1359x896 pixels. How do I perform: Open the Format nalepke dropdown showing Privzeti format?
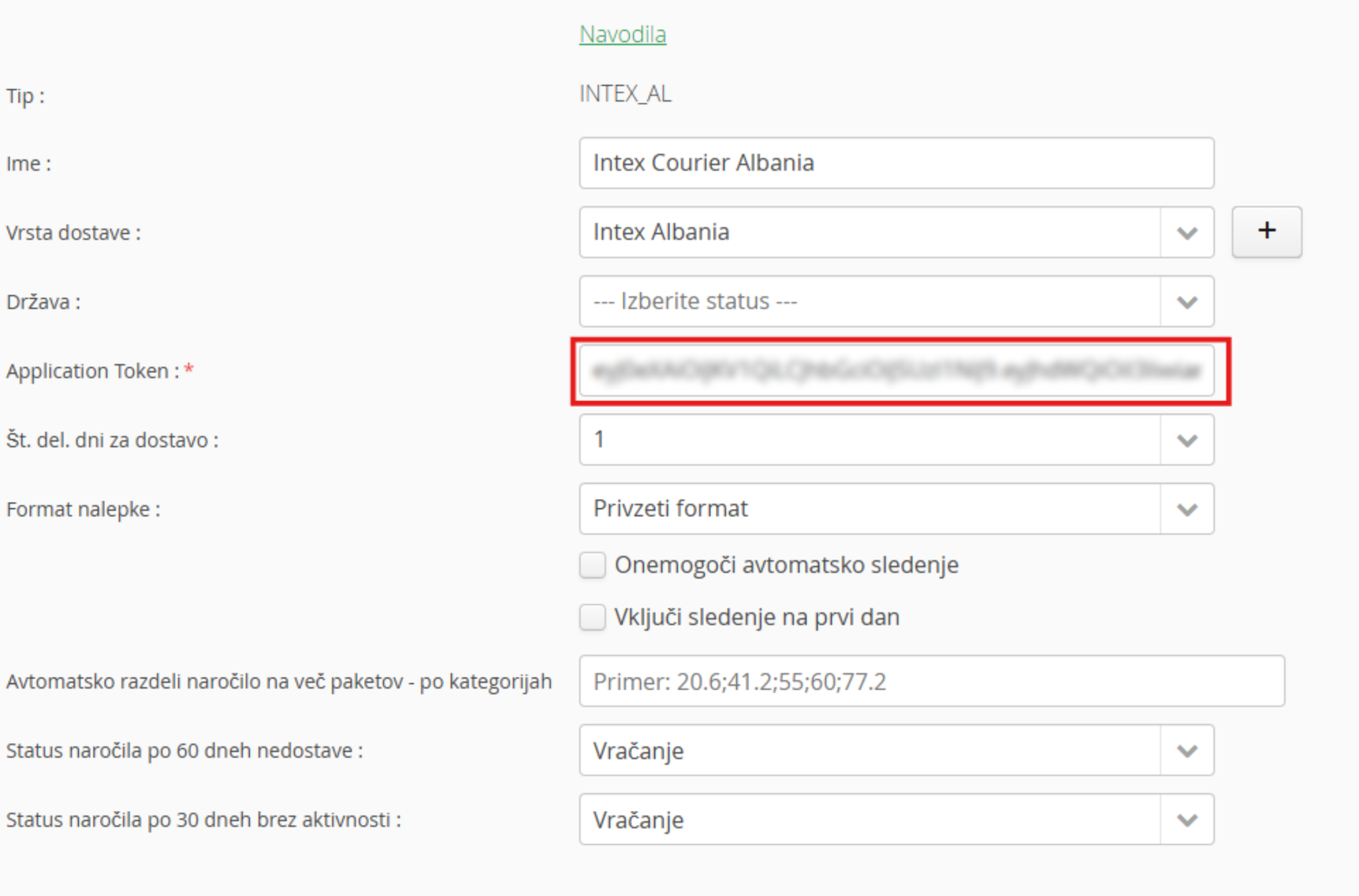click(x=896, y=509)
